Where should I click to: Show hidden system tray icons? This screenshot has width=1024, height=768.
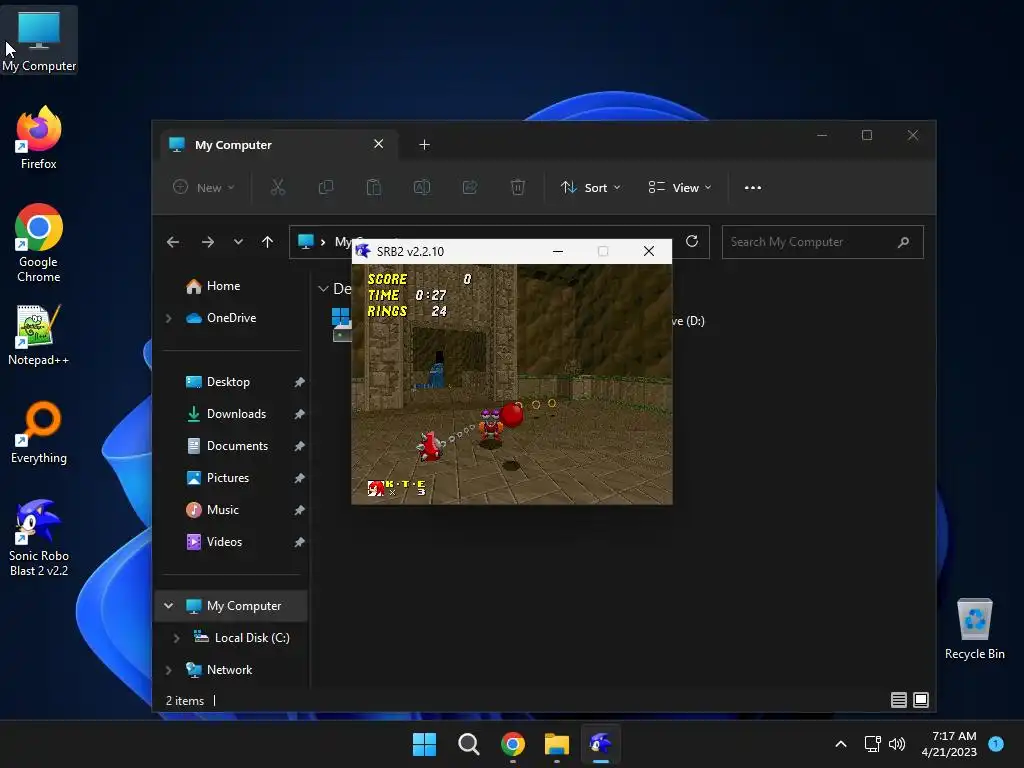click(841, 744)
